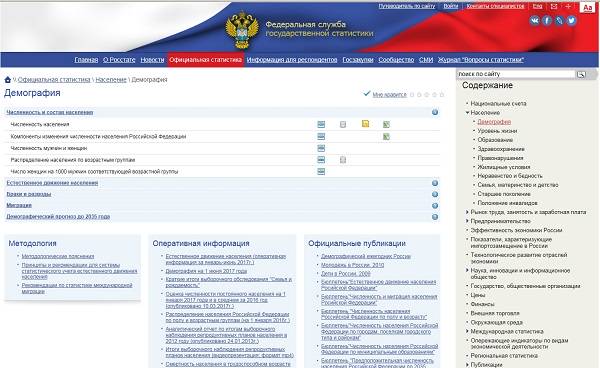Click the Мне нравится link
The width and height of the screenshot is (600, 368).
click(390, 94)
